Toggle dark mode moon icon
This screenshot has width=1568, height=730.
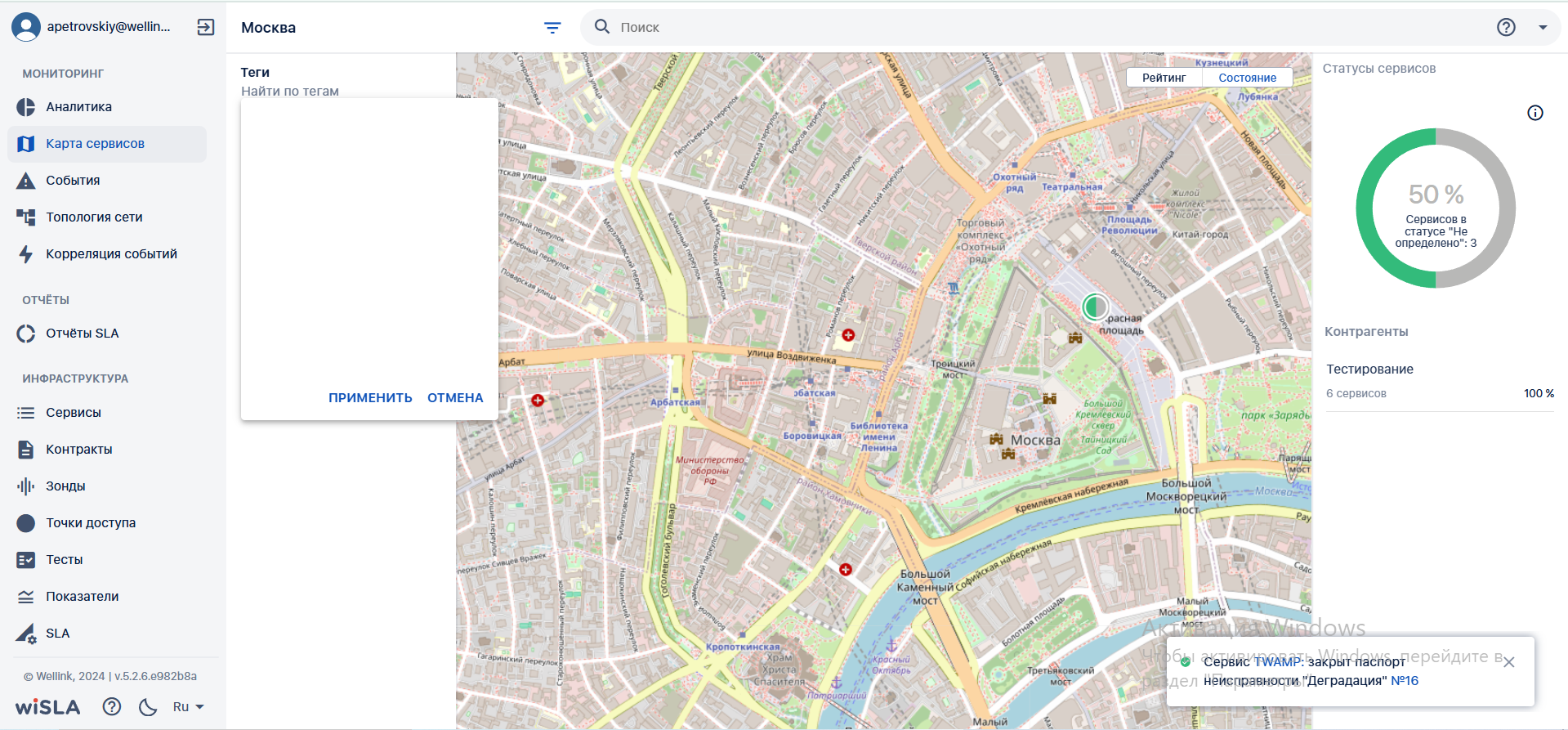pyautogui.click(x=148, y=707)
